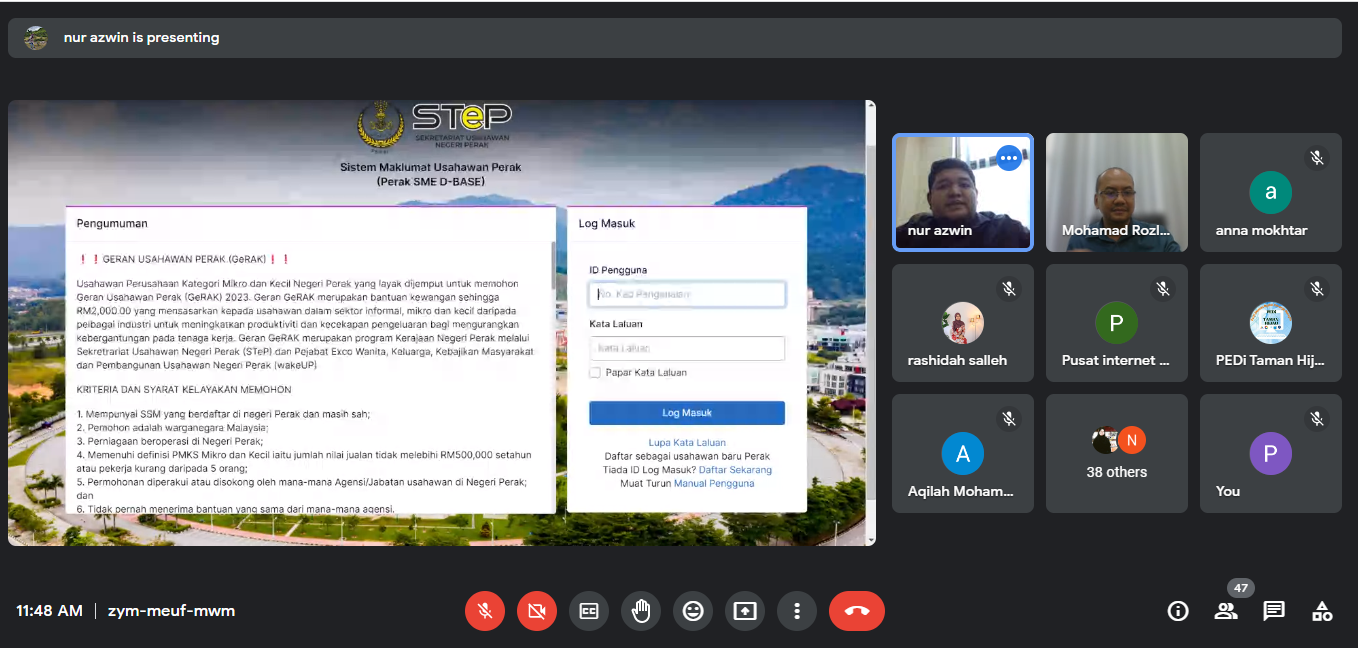The width and height of the screenshot is (1358, 648).
Task: Click the muted mic on the anna mokhtar tile
Action: point(1317,158)
